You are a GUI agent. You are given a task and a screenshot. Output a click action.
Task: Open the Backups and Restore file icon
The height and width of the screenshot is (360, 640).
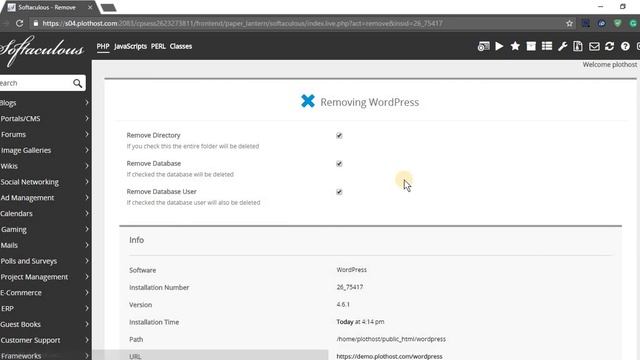coord(578,46)
